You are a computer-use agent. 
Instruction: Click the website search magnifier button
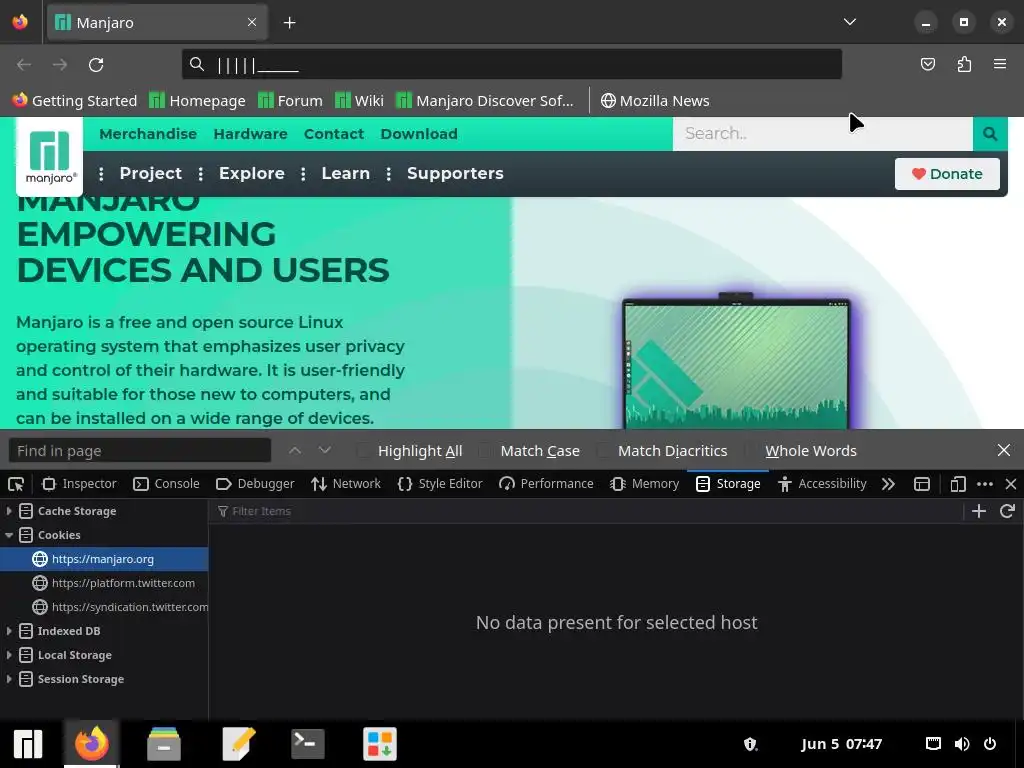[990, 134]
